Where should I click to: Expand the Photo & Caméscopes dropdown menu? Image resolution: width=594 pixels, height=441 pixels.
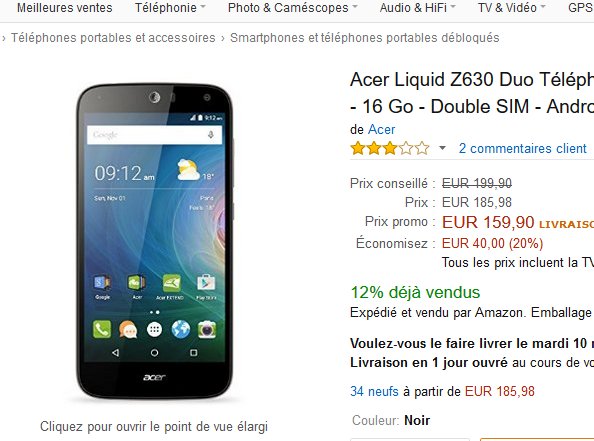coord(292,8)
